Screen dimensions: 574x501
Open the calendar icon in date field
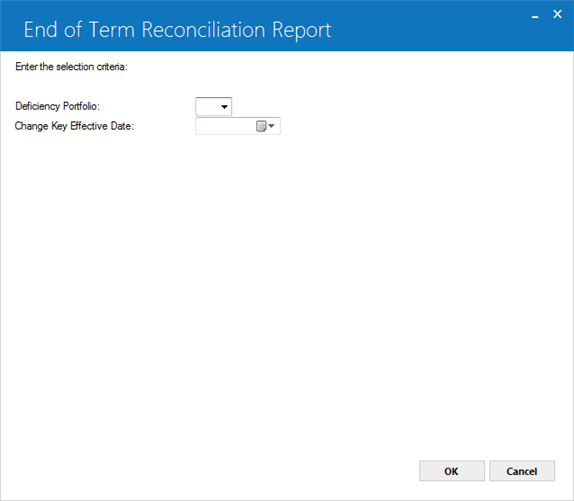click(261, 126)
